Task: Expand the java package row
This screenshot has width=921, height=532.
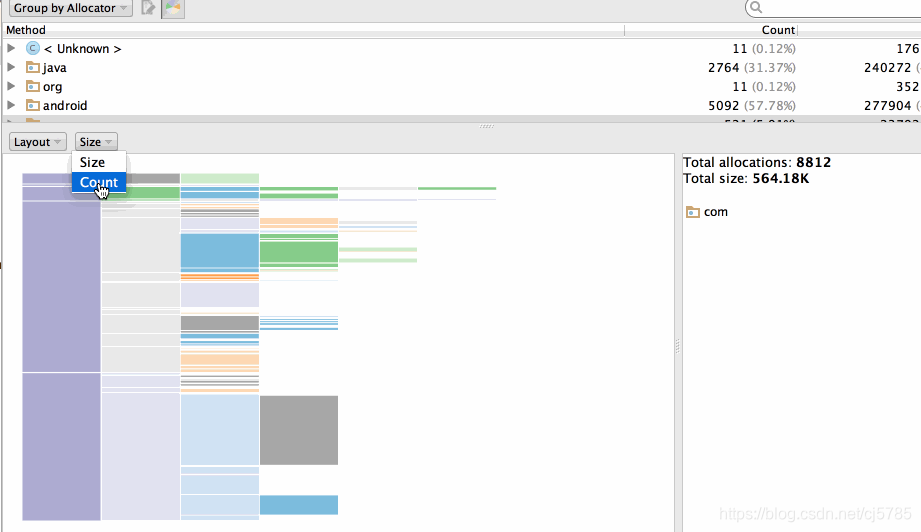Action: (11, 68)
